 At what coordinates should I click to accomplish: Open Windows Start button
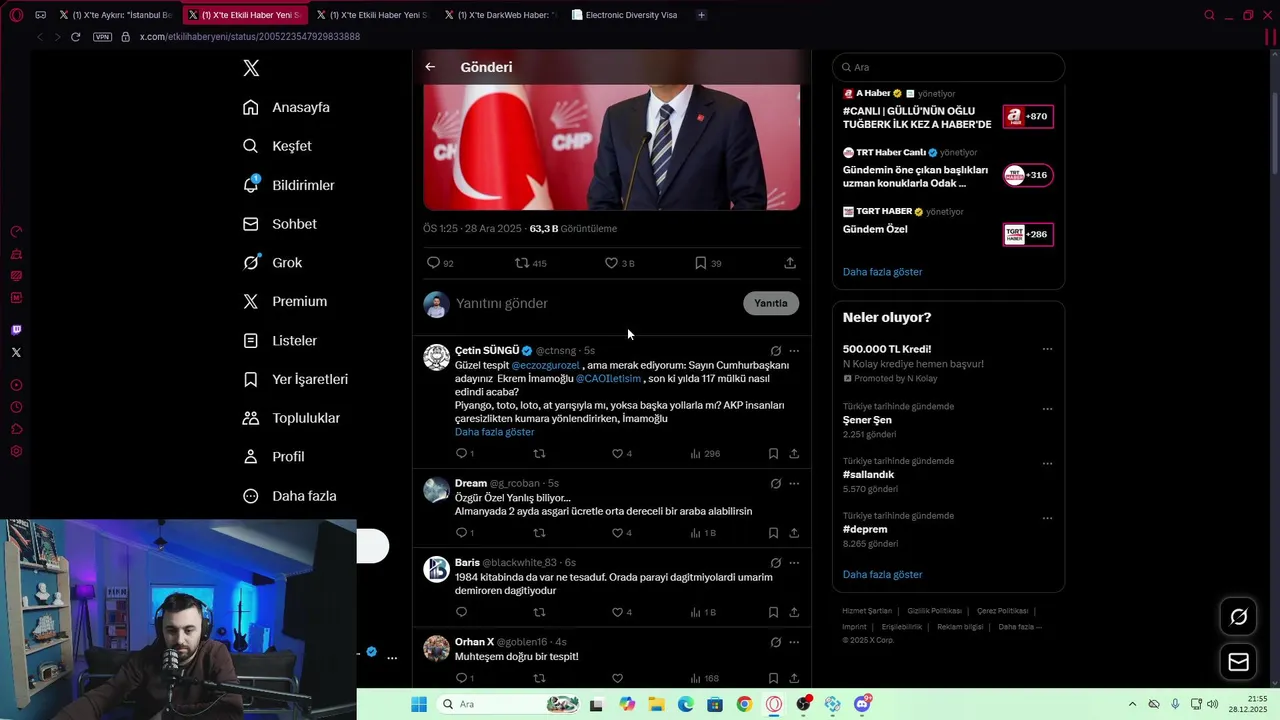419,704
